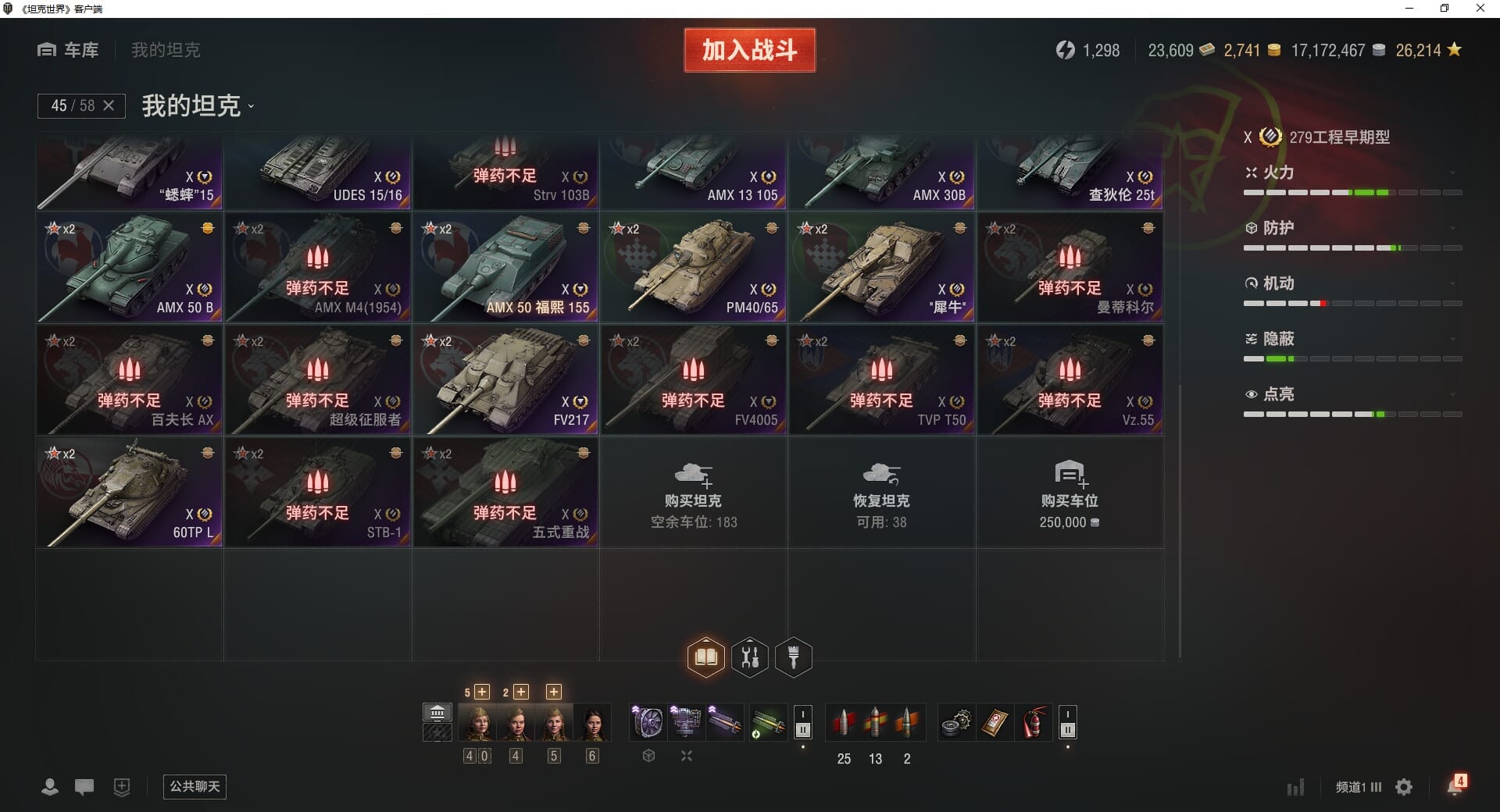Screen dimensions: 1500x812
Task: Toggle the consumables loadout I/II switch
Action: pos(1068,723)
